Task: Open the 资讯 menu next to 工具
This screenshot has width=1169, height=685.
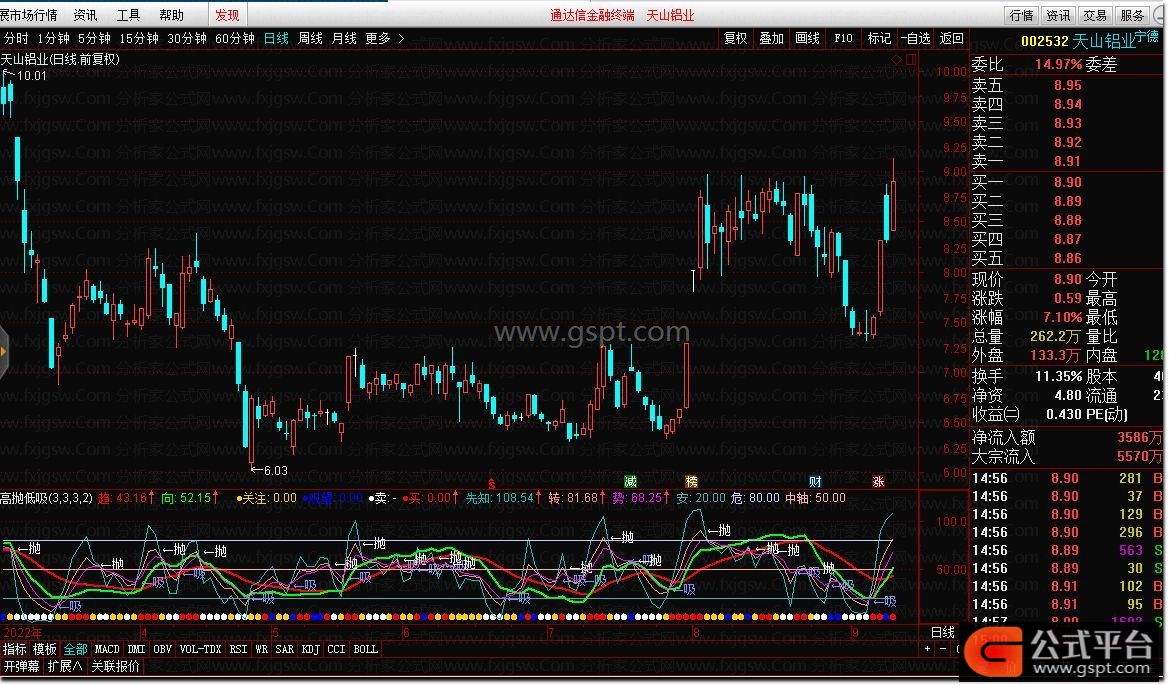Action: coord(85,15)
